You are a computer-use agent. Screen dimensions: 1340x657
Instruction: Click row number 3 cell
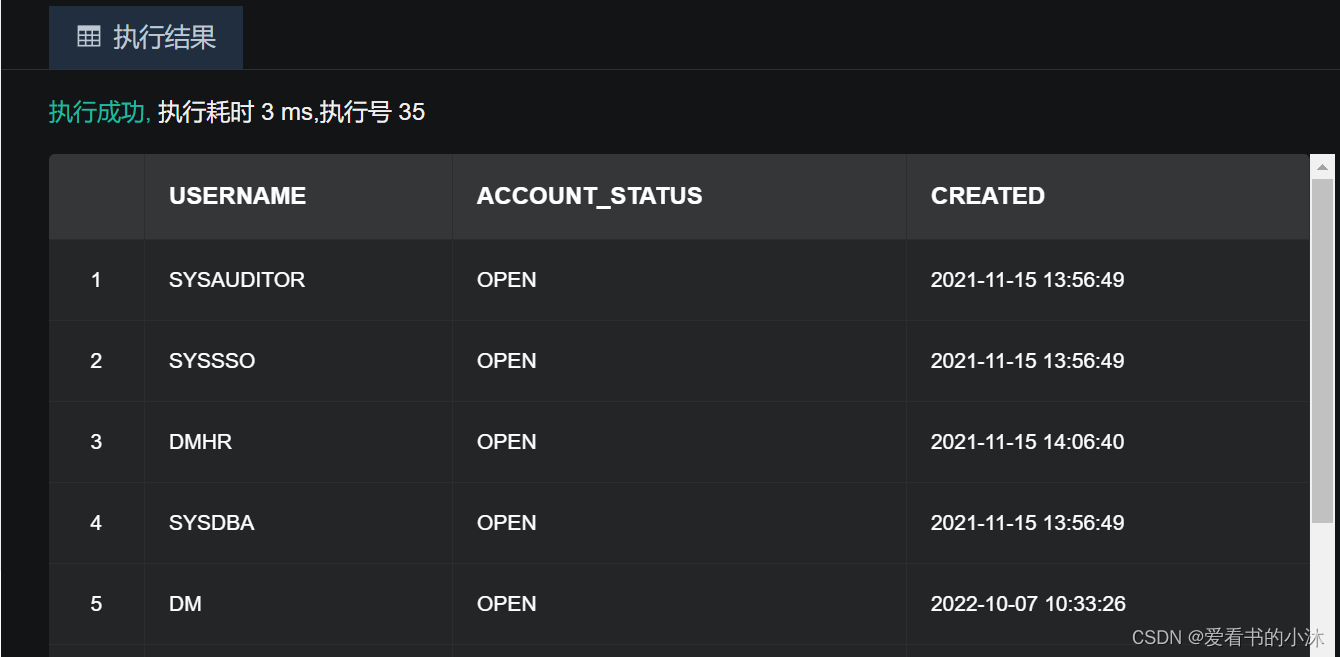point(96,442)
